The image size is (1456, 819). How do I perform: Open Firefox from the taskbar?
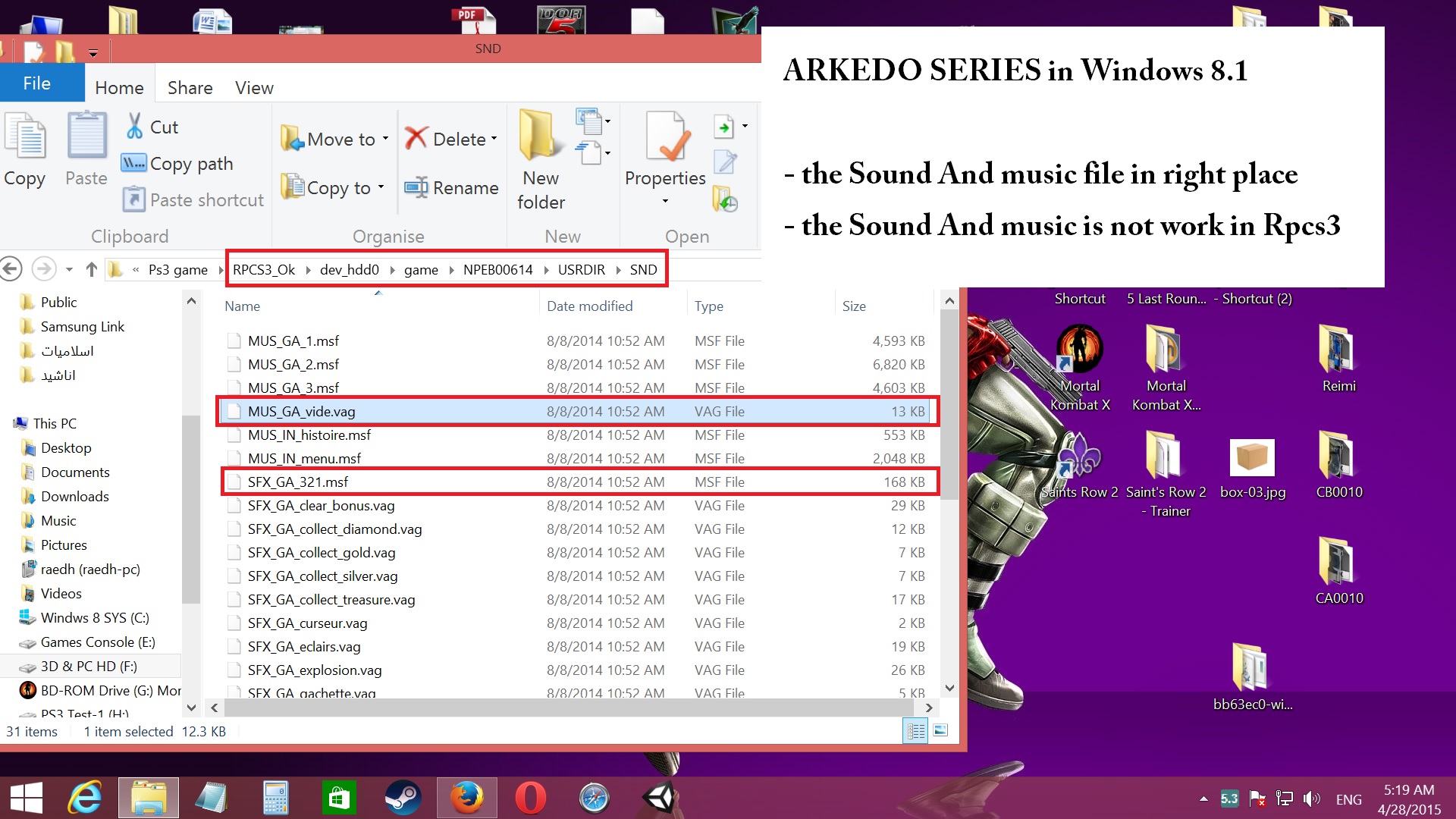[x=466, y=798]
